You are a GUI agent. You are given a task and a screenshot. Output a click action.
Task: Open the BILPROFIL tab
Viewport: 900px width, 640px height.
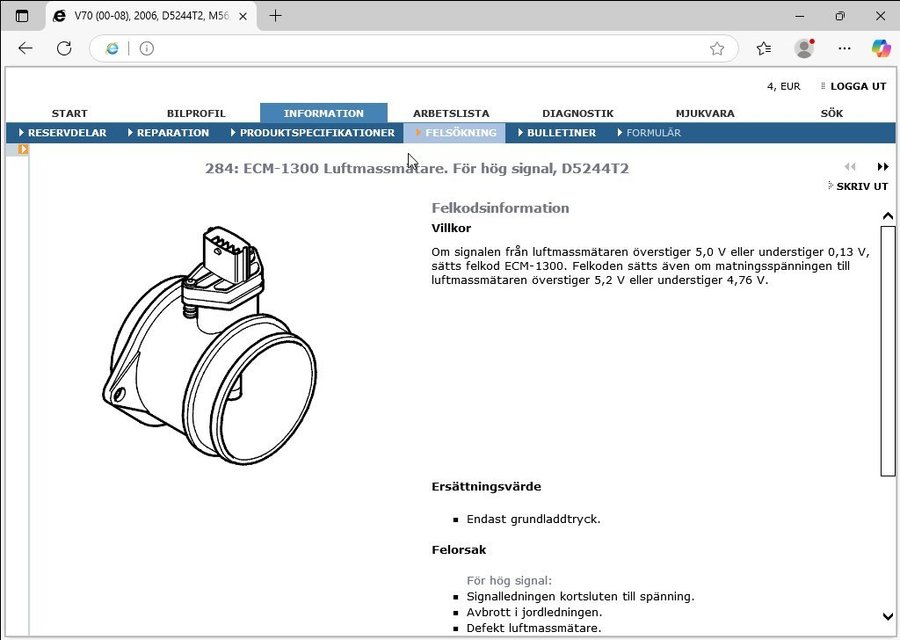coord(196,113)
